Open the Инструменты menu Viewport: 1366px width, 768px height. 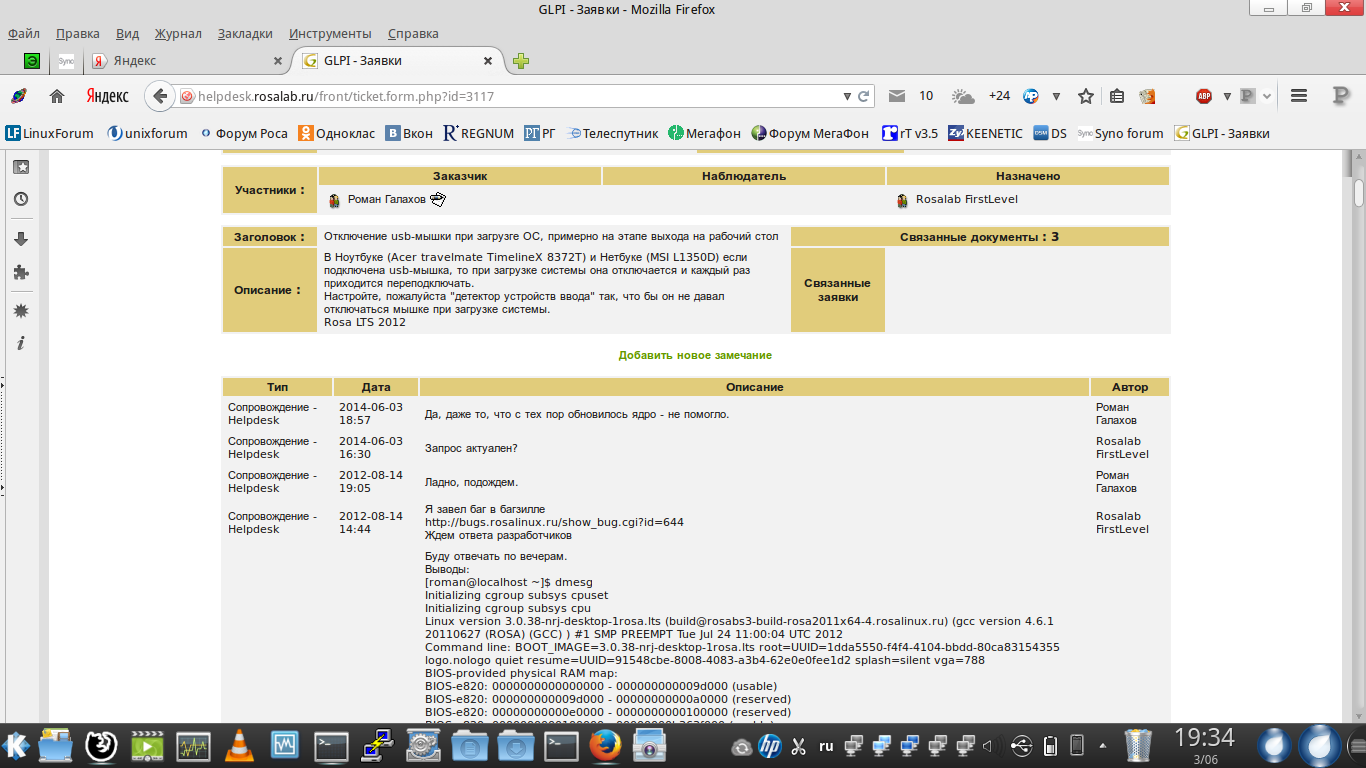tap(330, 33)
